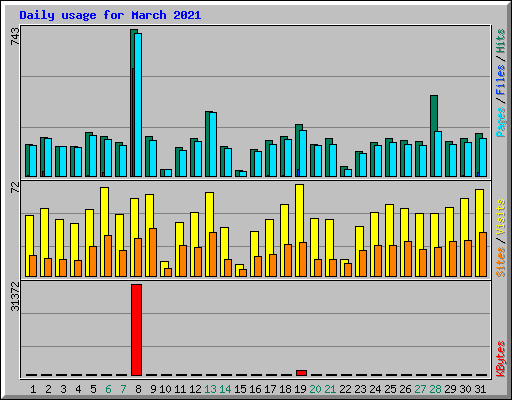Click the 31372 KBytes axis label
Screen dimensions: 512x400
click(x=15, y=297)
